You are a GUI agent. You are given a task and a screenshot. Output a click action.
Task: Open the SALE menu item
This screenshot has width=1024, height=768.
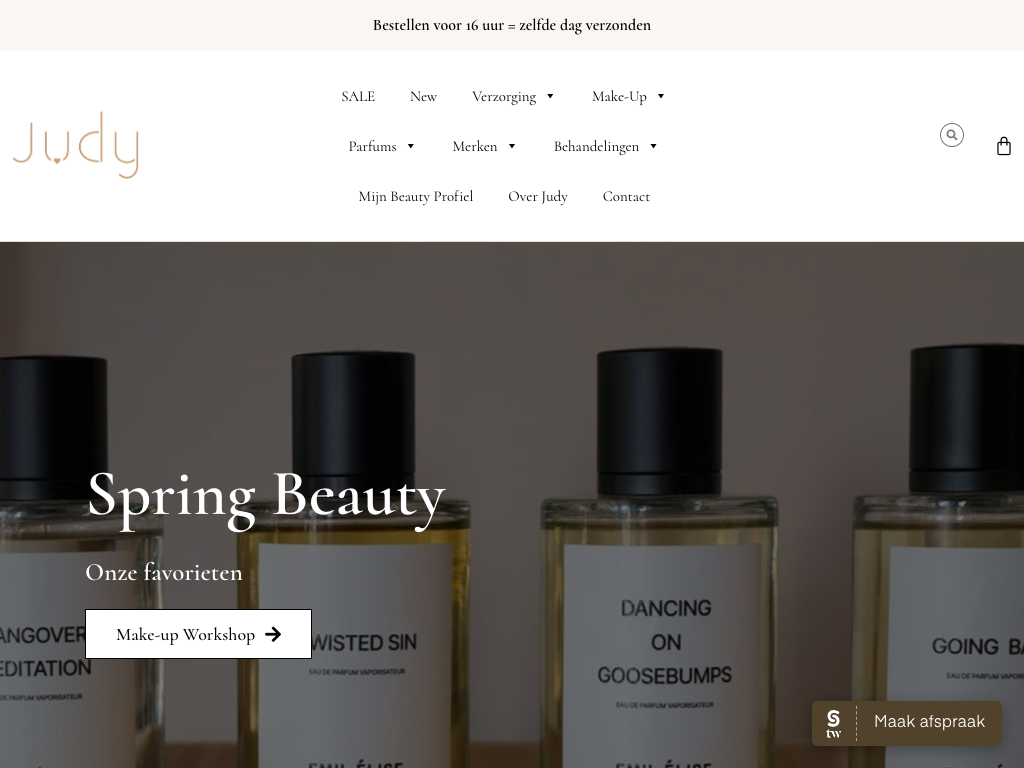[x=358, y=97]
